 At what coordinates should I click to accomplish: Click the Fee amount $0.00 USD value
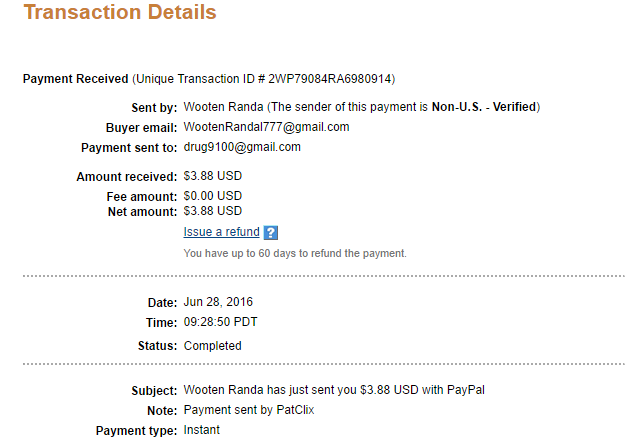click(x=212, y=197)
